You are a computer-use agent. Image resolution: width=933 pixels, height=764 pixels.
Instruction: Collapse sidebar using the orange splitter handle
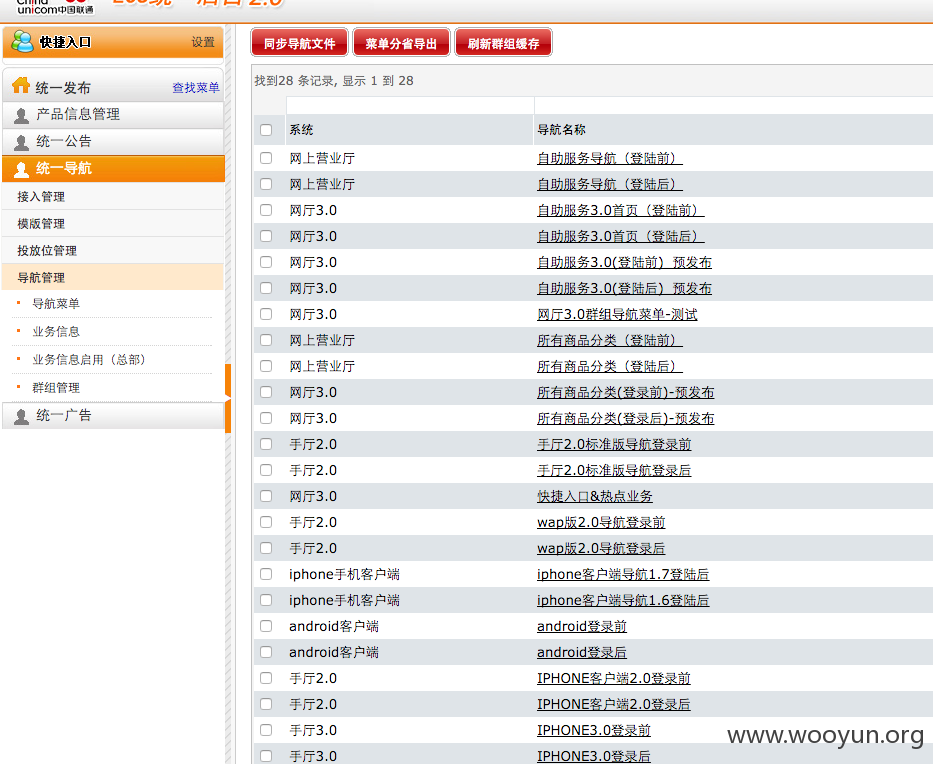(228, 397)
